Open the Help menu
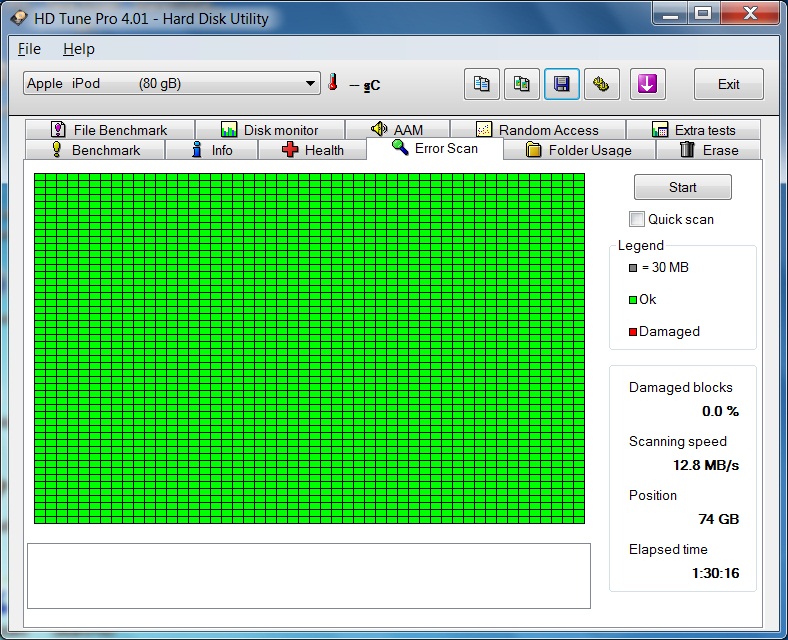 coord(78,49)
